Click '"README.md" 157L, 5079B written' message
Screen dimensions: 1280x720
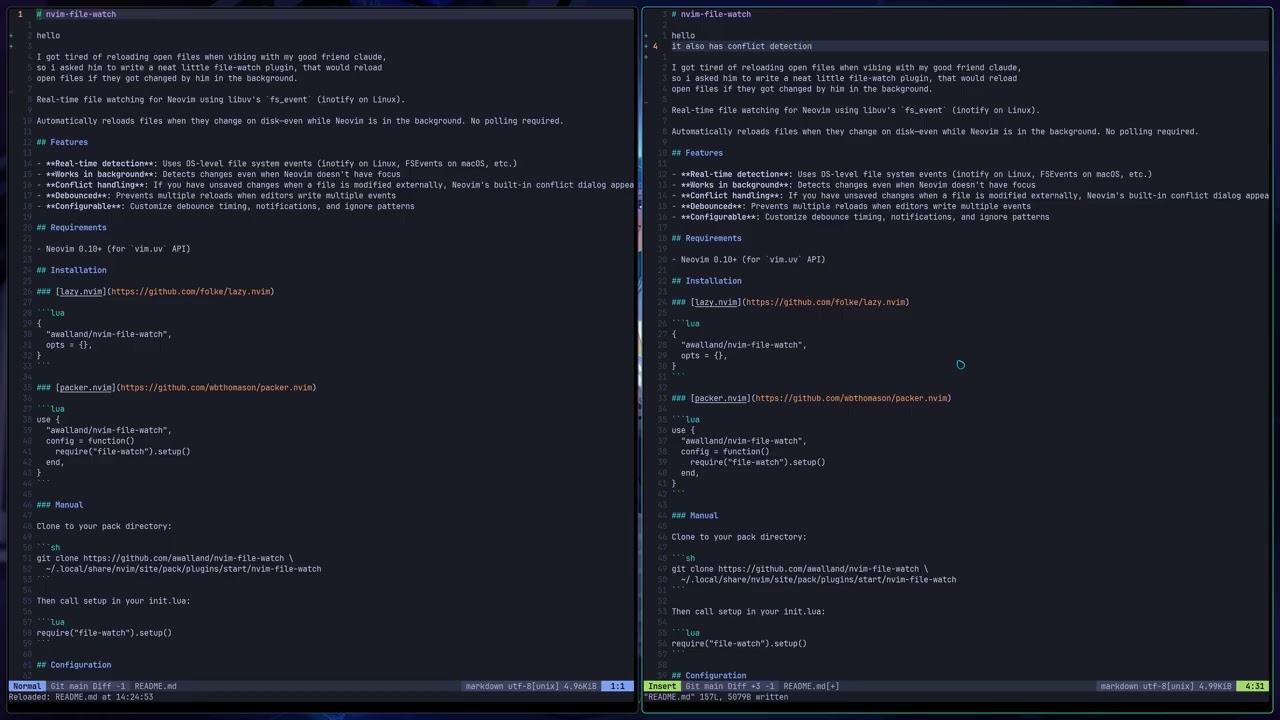[716, 697]
